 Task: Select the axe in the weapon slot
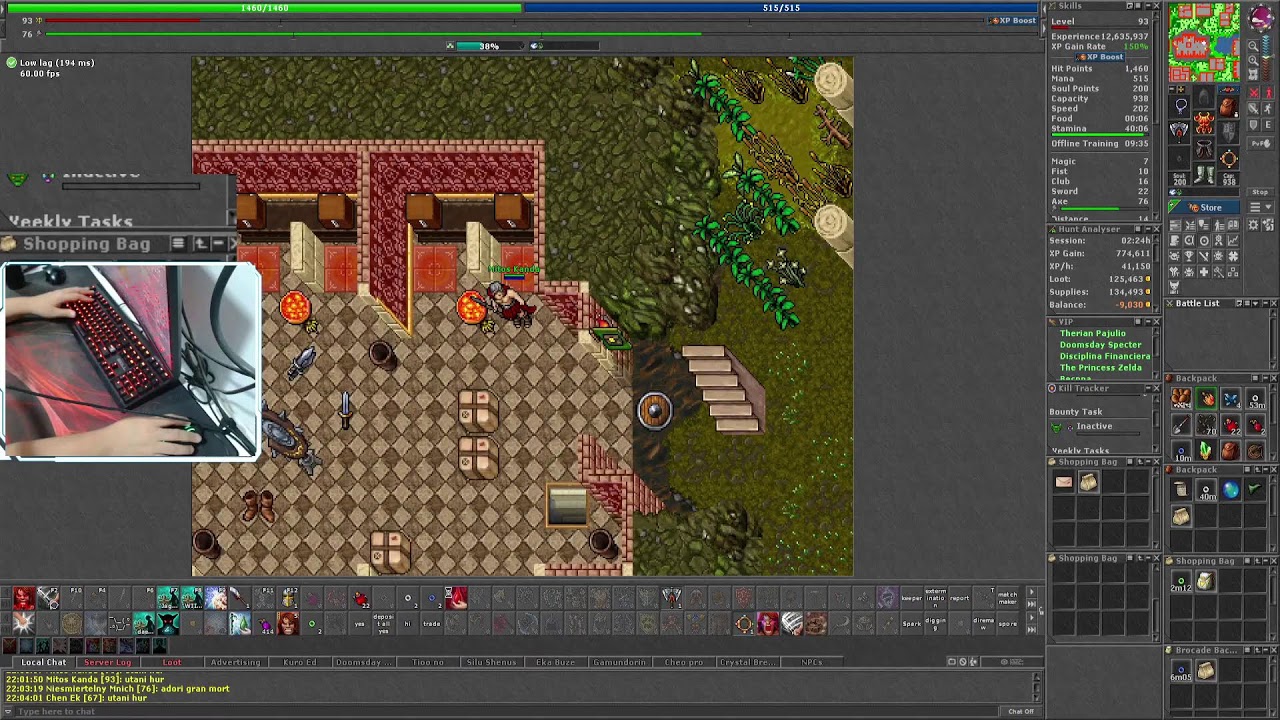[1181, 130]
